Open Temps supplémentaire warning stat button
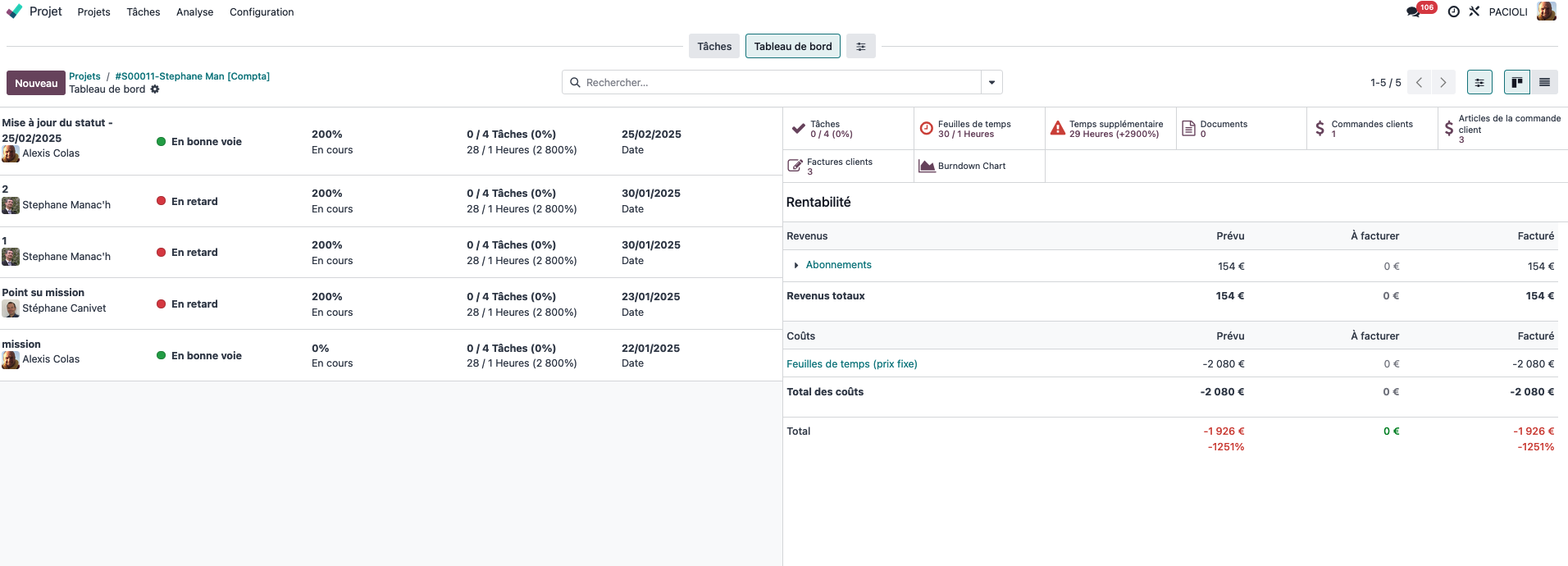Screen dimensions: 1568x566 coord(1110,129)
